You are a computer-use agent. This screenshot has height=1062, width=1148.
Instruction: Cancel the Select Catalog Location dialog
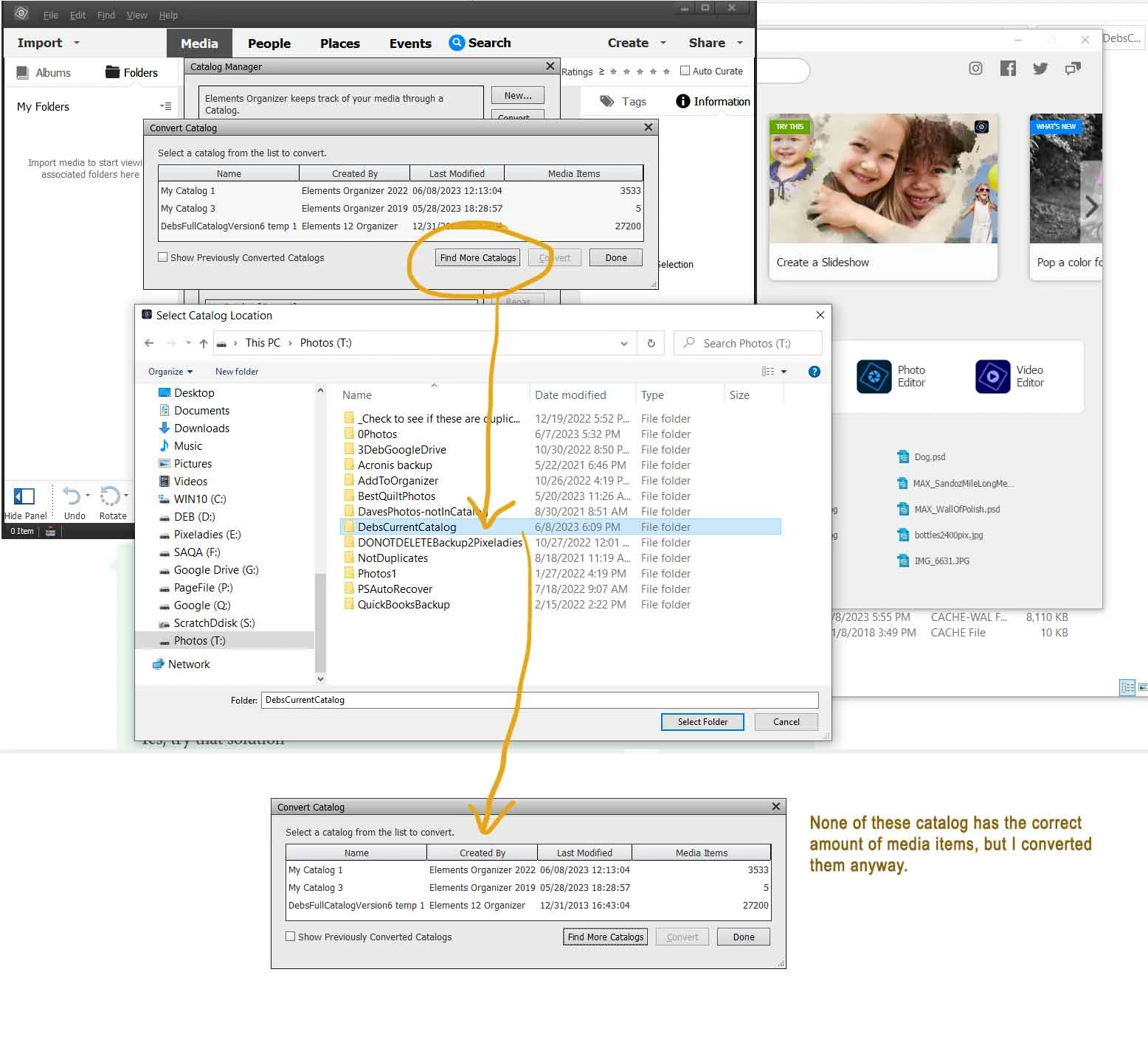(786, 722)
